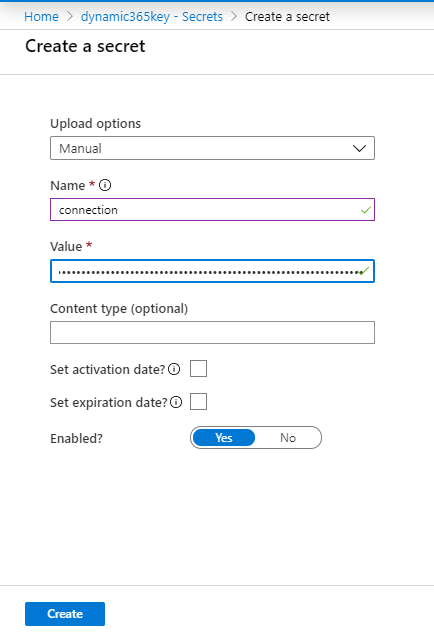434x633 pixels.
Task: Click breadcrumb chevron before Create a secret
Action: coord(234,17)
